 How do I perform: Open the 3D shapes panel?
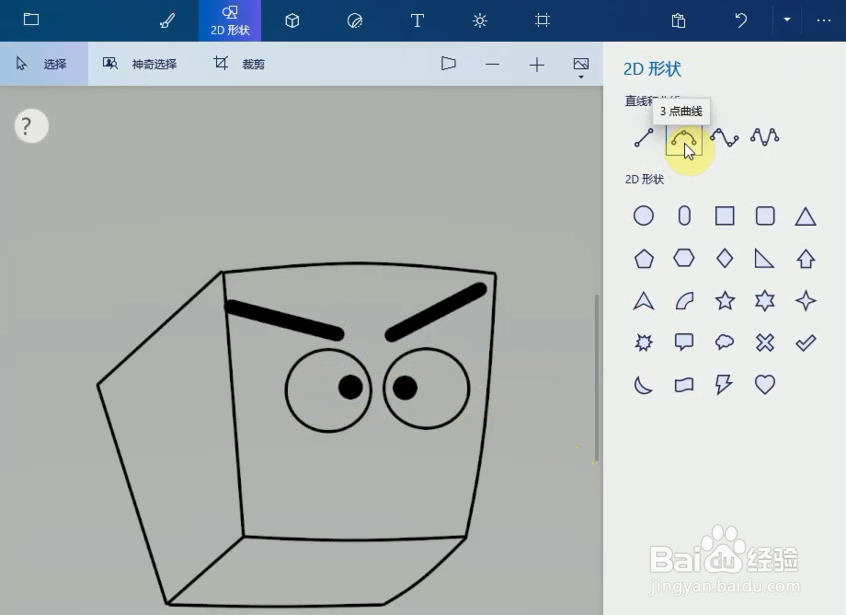pyautogui.click(x=292, y=20)
